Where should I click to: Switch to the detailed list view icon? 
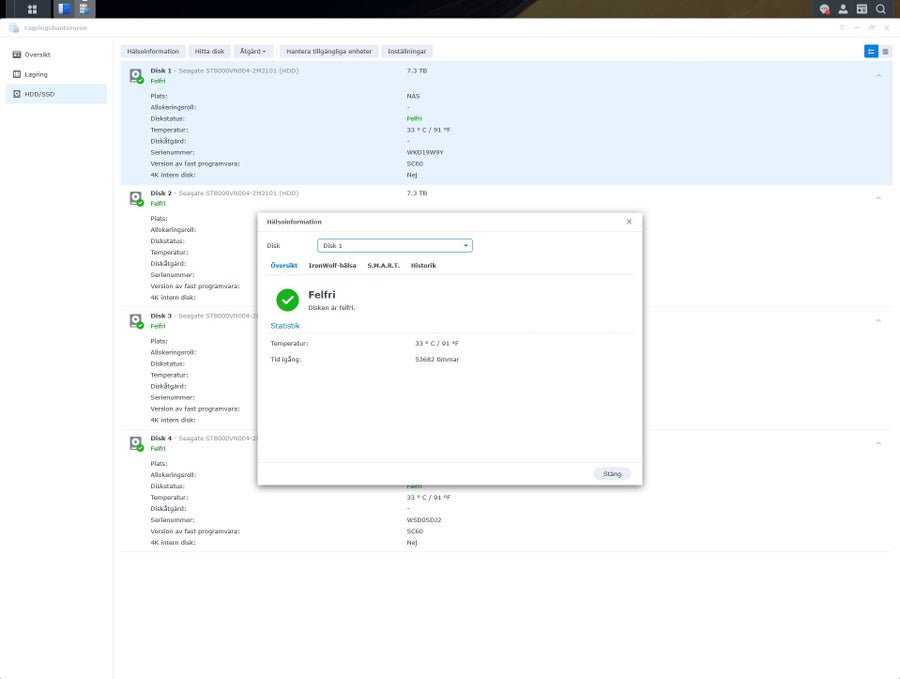point(871,52)
